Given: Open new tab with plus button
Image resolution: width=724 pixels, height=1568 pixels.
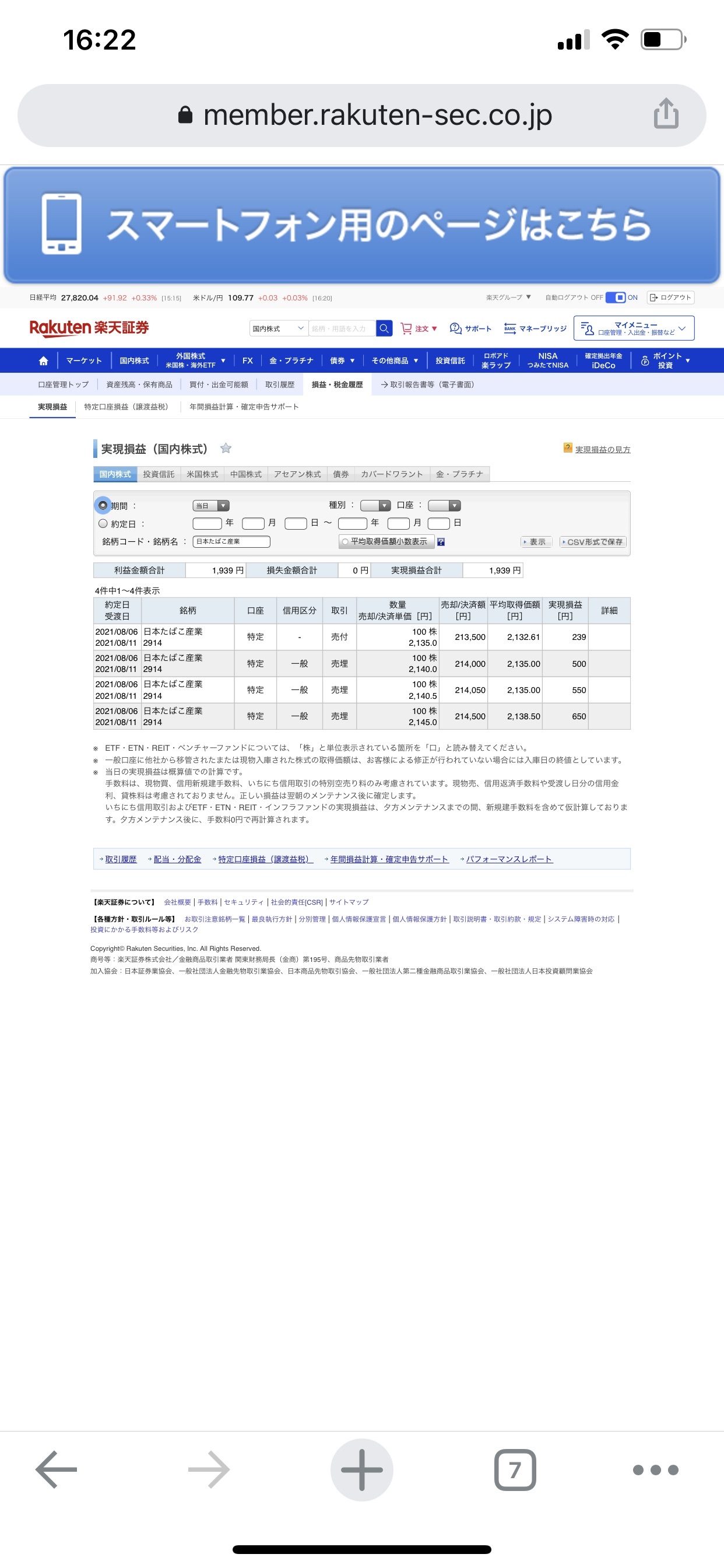Looking at the screenshot, I should (x=361, y=1469).
